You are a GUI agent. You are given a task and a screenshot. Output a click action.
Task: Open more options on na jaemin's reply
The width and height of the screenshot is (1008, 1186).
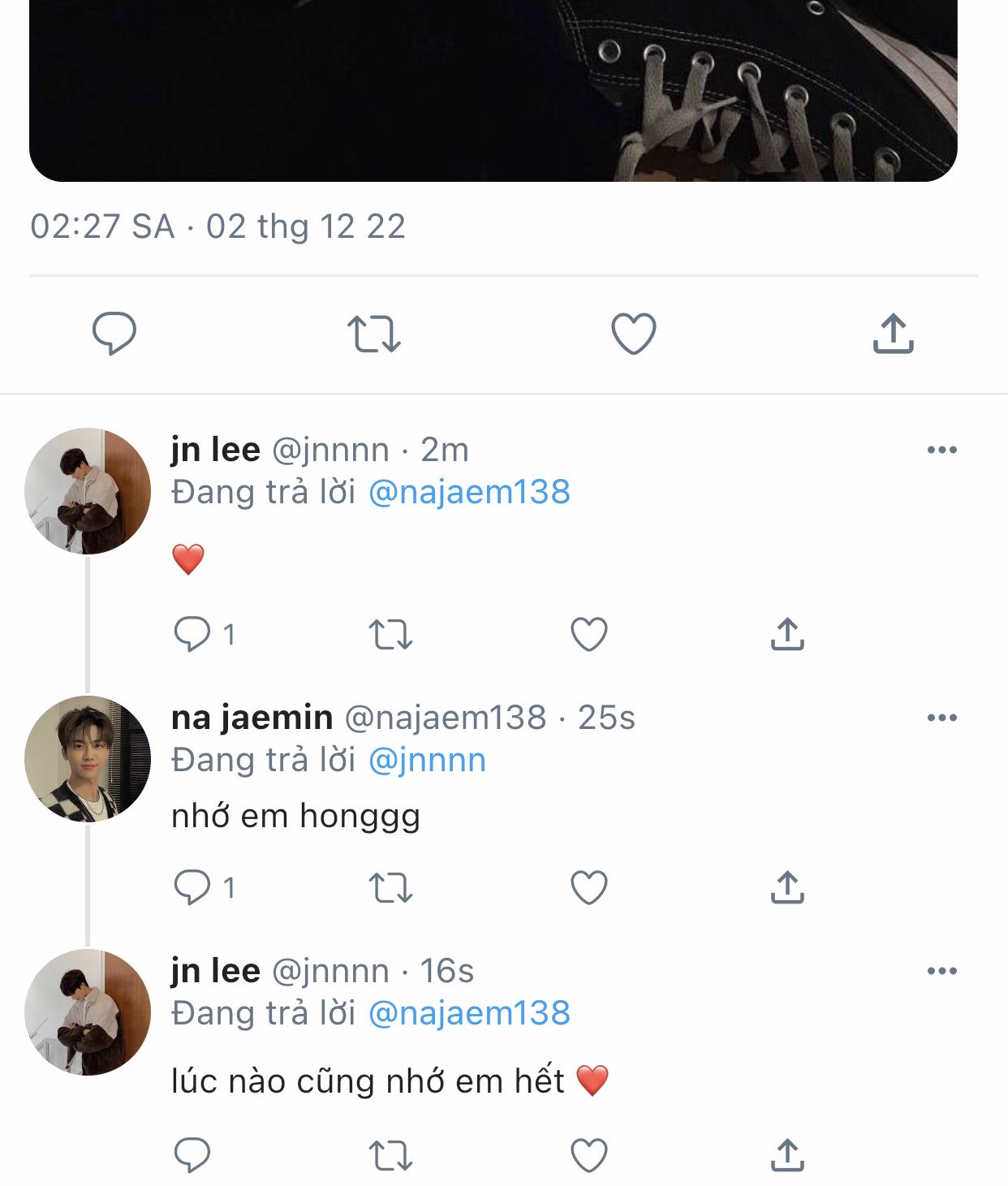tap(941, 718)
